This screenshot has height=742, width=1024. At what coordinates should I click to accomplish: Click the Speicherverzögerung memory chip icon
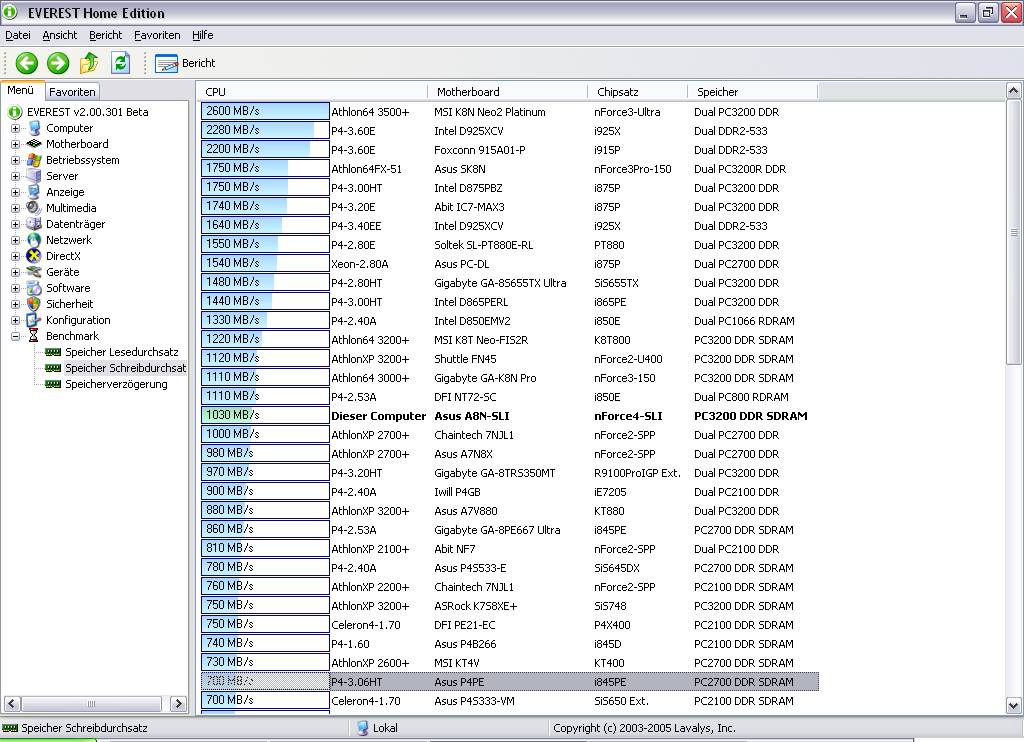[53, 384]
